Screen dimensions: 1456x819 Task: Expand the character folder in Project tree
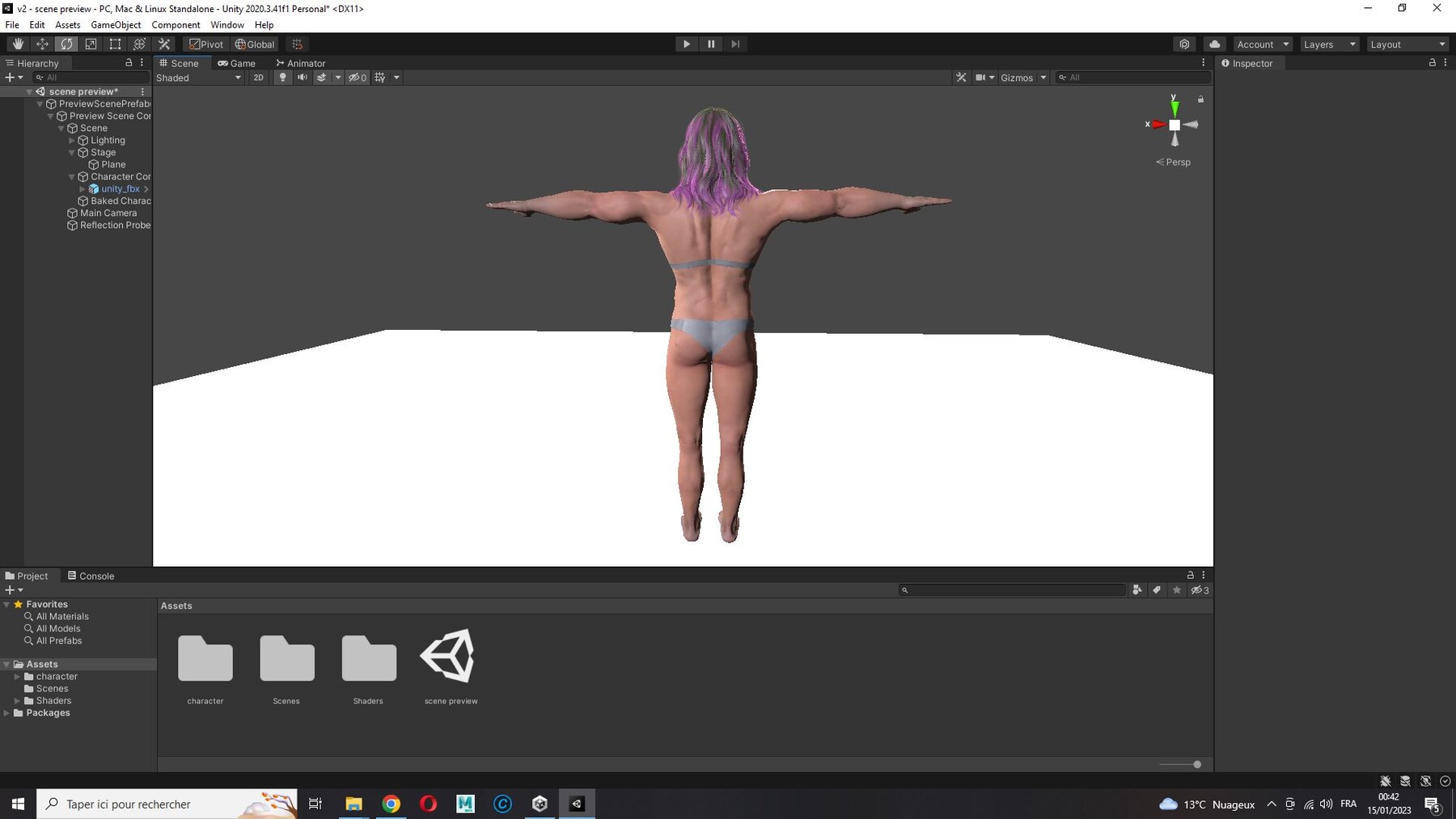tap(17, 677)
